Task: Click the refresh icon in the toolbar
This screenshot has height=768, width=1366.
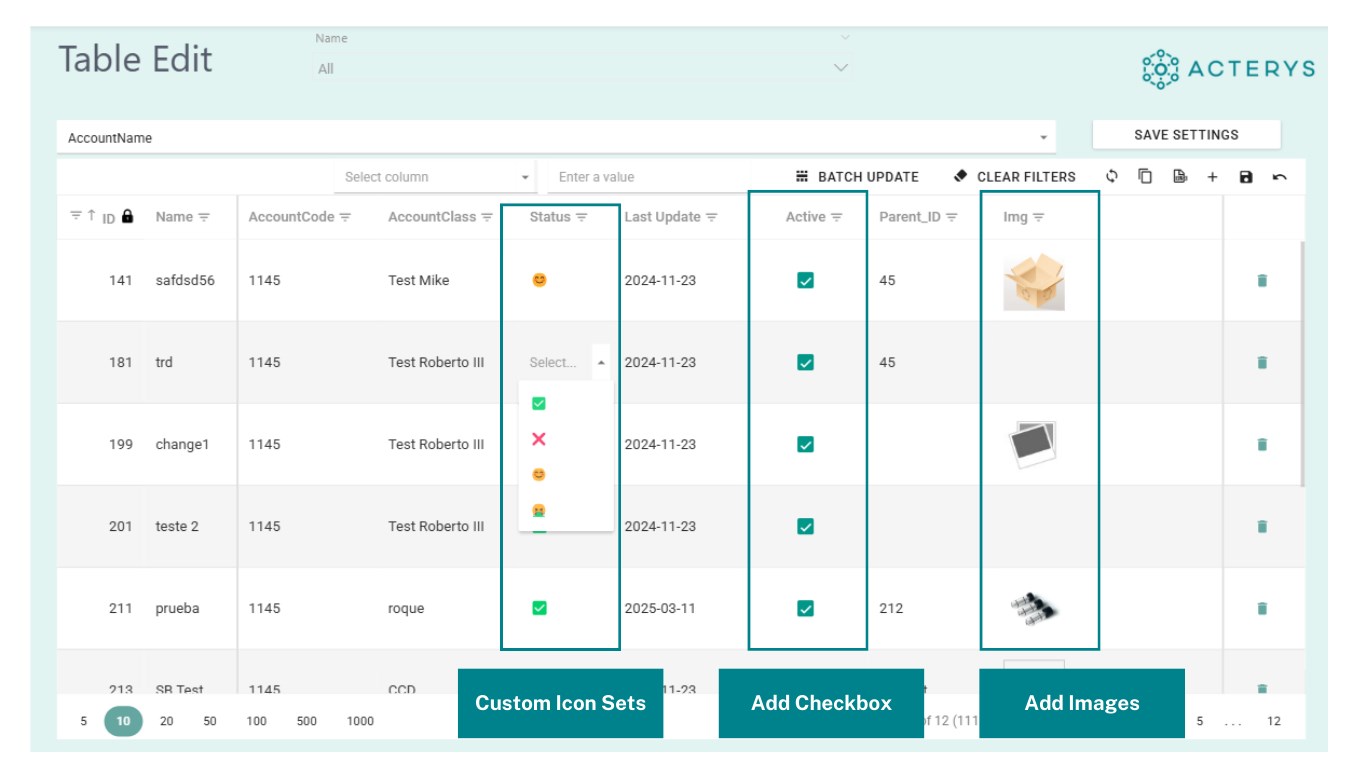Action: [1112, 177]
